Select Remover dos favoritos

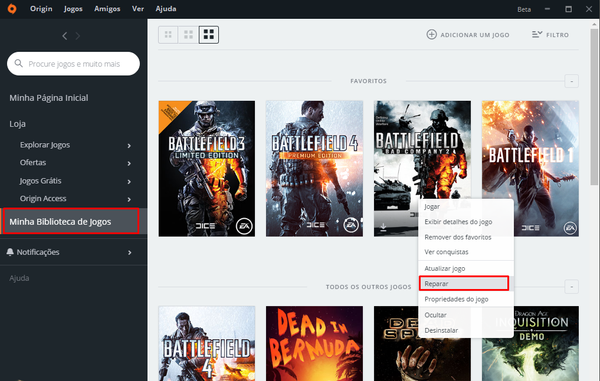click(x=466, y=237)
